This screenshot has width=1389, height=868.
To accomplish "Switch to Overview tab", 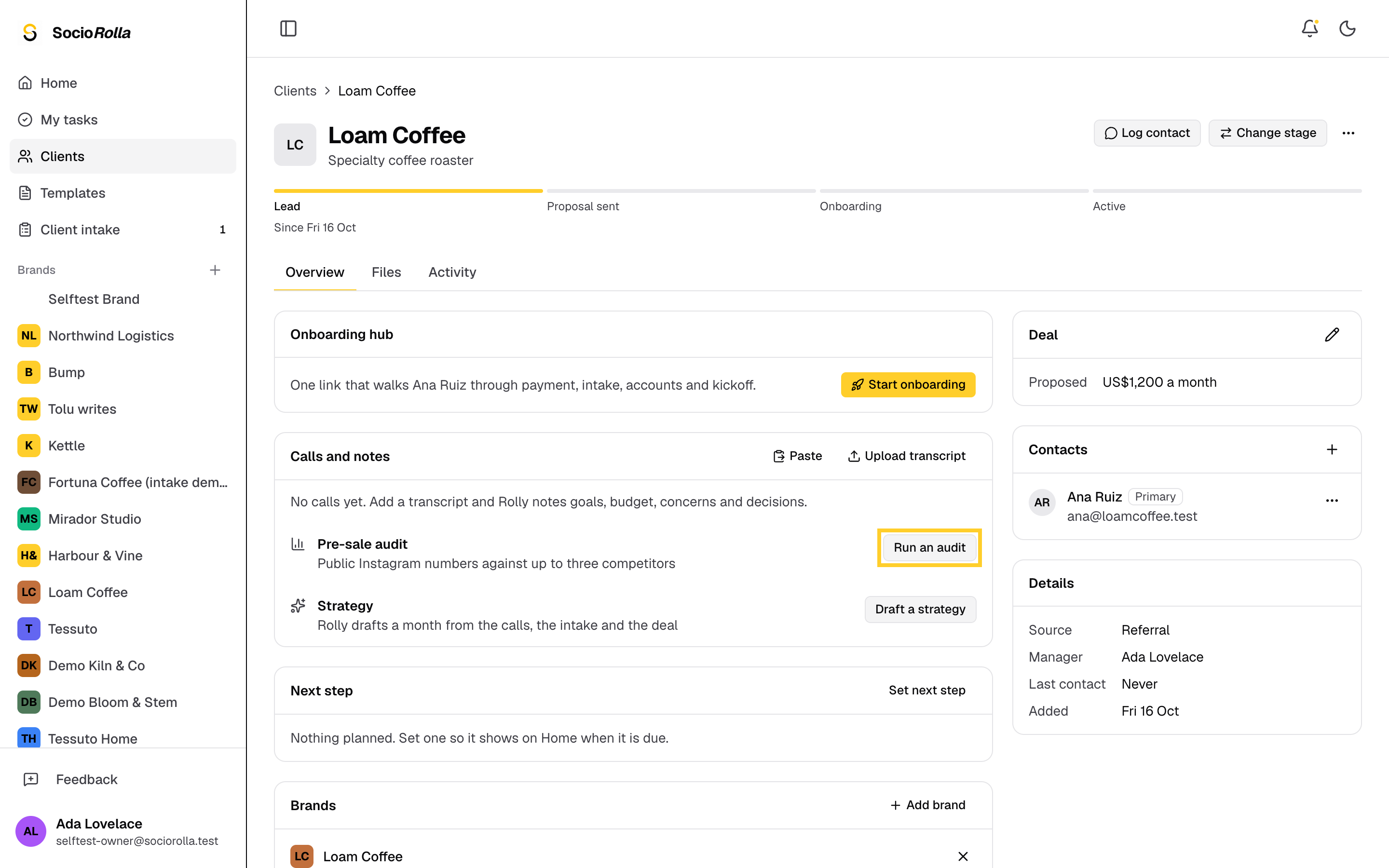I will (x=314, y=272).
